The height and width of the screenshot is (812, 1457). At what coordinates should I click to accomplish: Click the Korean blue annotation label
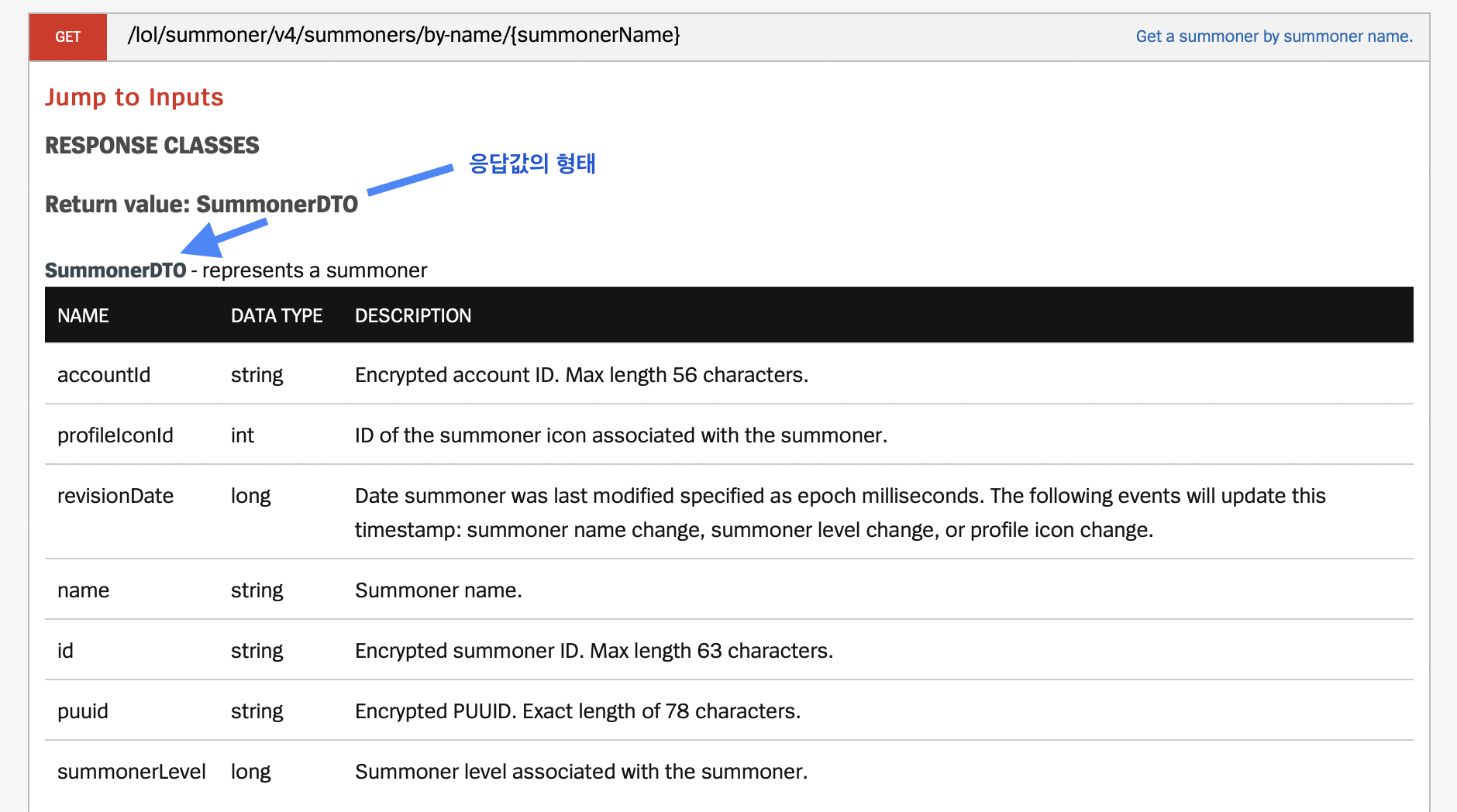pos(532,163)
